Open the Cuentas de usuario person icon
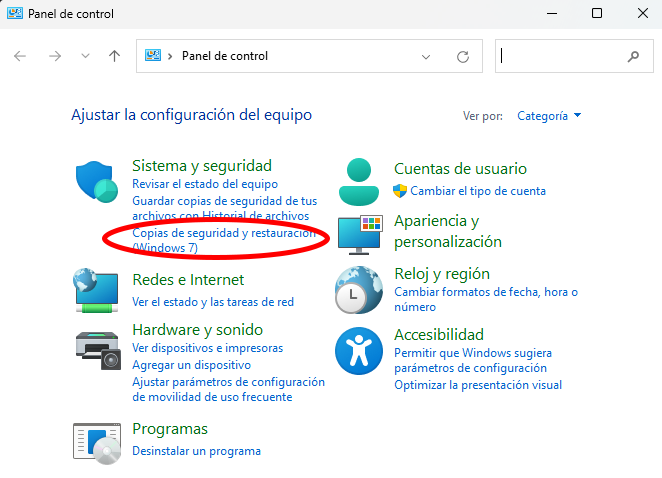Screen dimensions: 662x478 359,182
